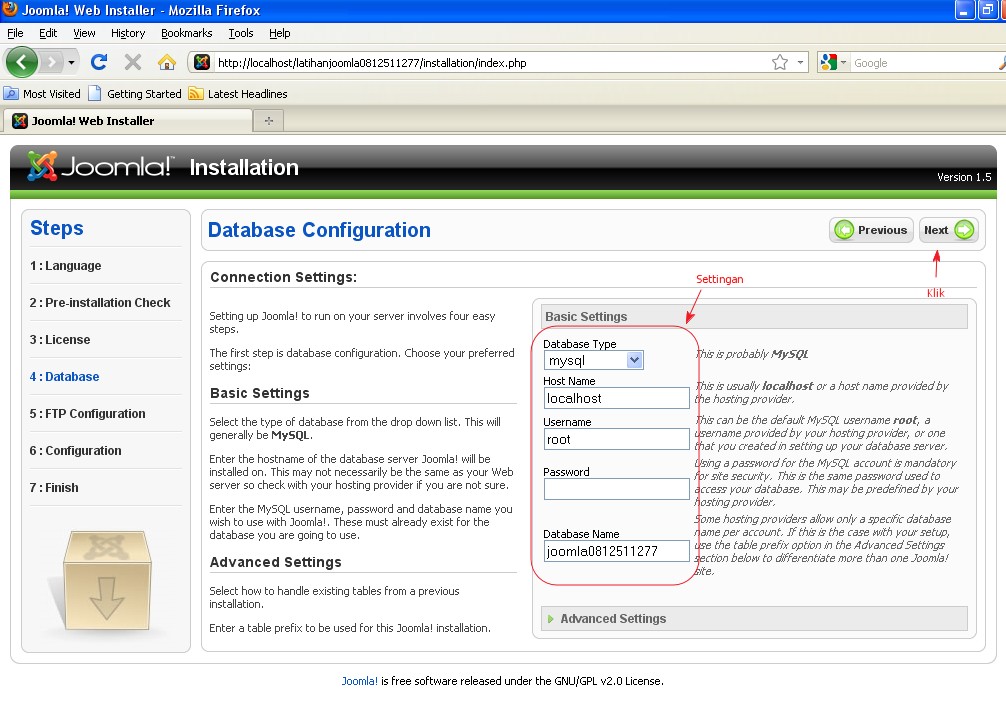
Task: Click the Joomla! link in footer
Action: point(359,681)
